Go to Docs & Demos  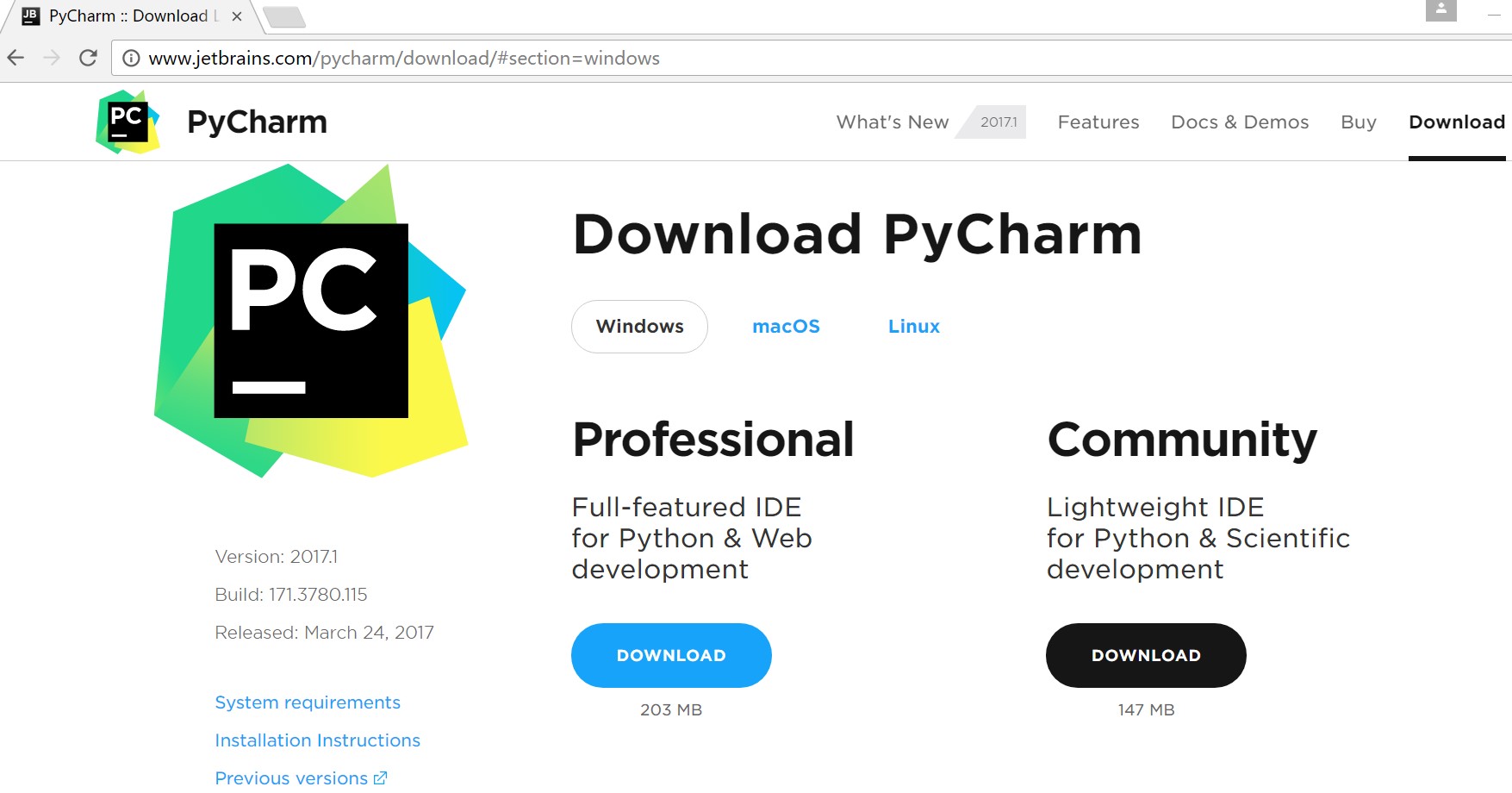(1240, 122)
